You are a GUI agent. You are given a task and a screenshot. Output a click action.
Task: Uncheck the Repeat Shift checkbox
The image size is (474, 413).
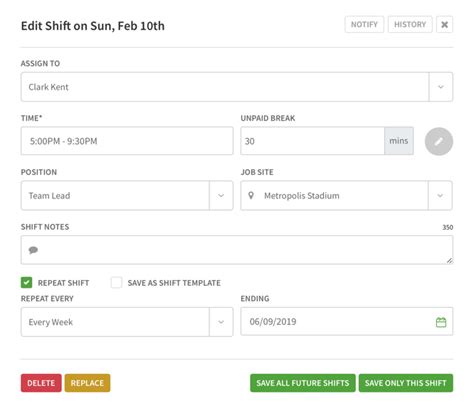(26, 283)
